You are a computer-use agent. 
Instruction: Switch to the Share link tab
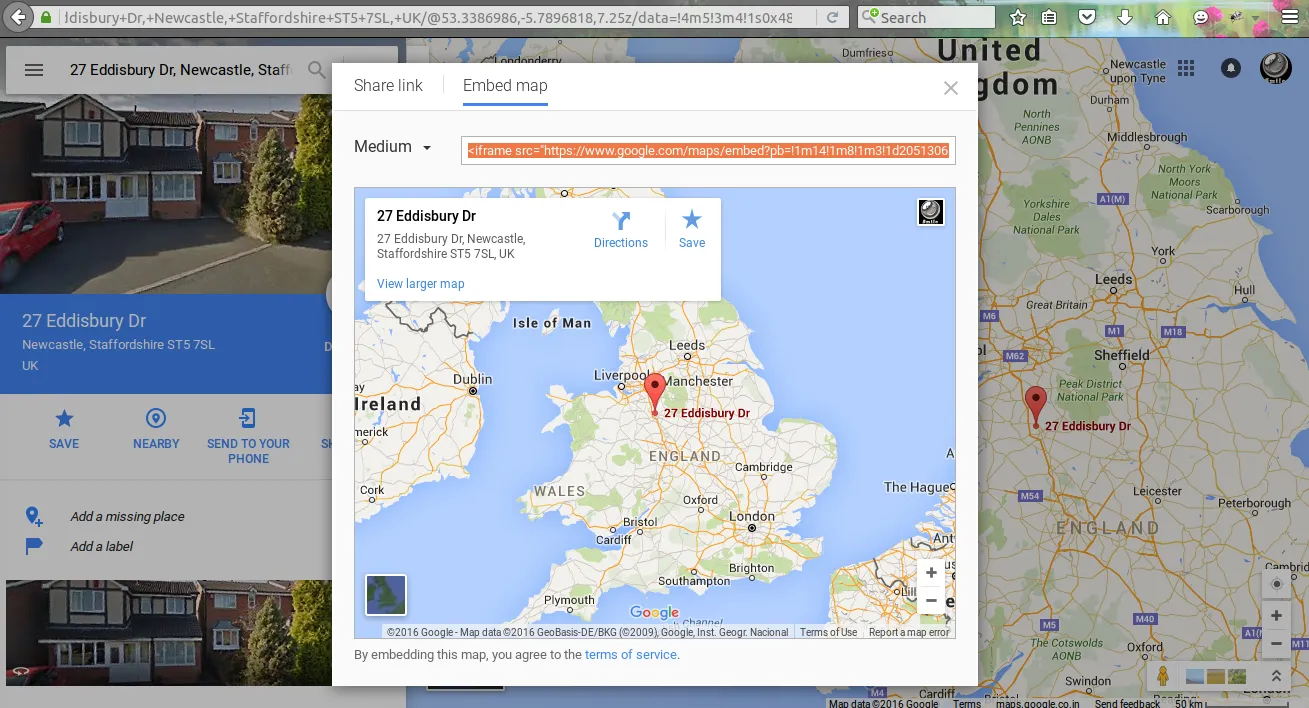click(388, 86)
